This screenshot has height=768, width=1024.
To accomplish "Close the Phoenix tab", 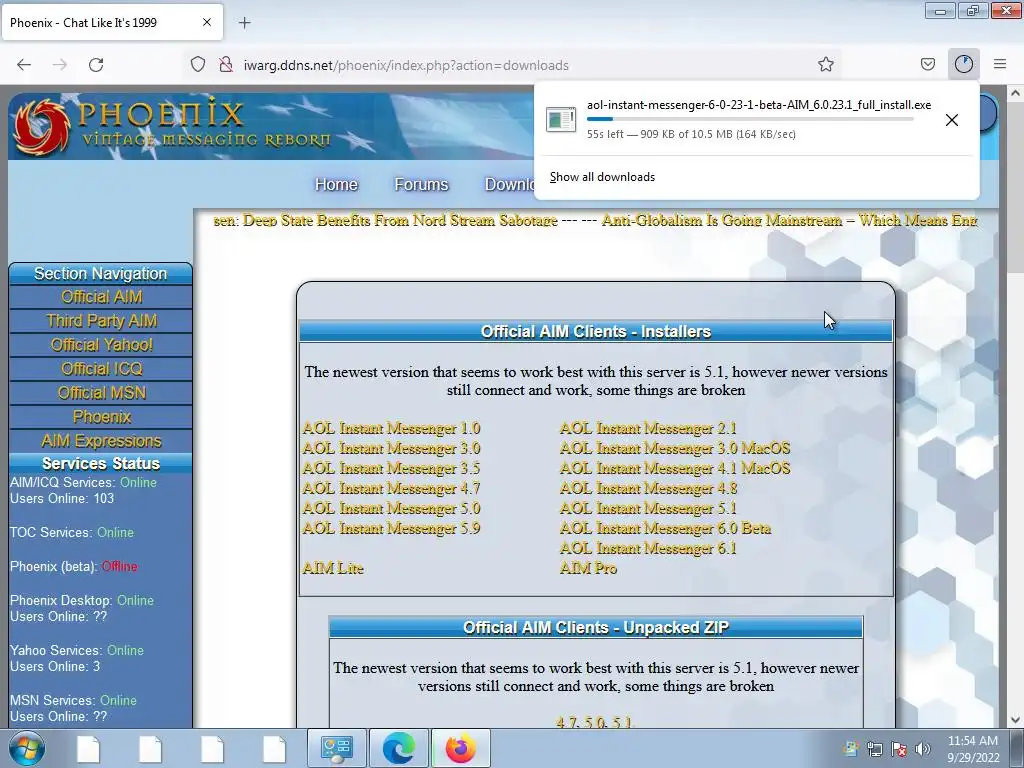I will pos(206,22).
